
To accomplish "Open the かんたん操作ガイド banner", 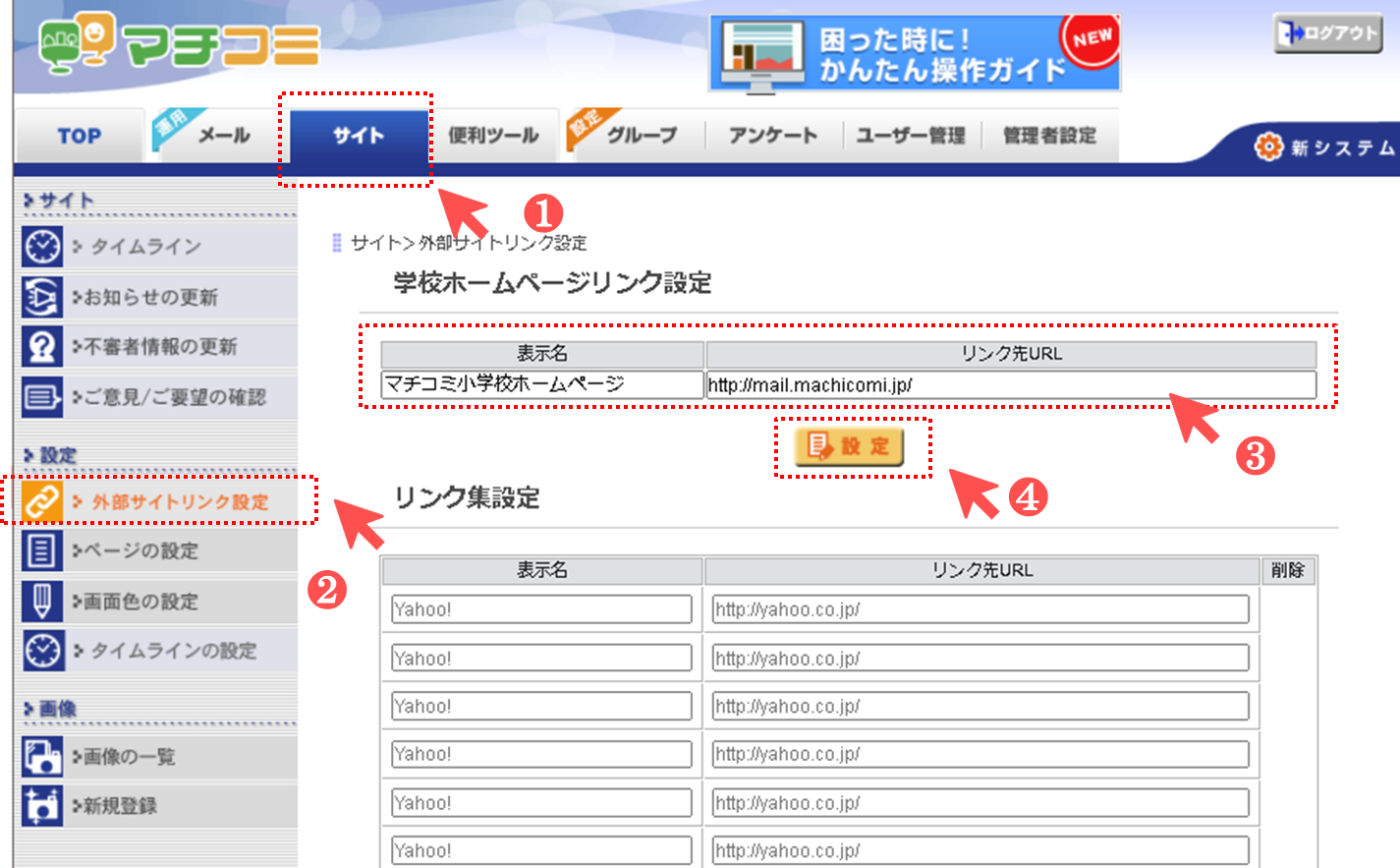I will (915, 54).
